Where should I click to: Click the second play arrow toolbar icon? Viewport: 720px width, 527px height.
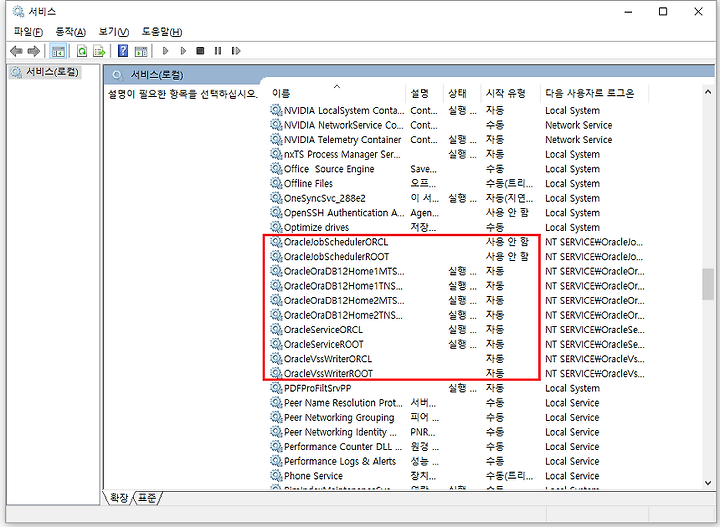click(183, 51)
